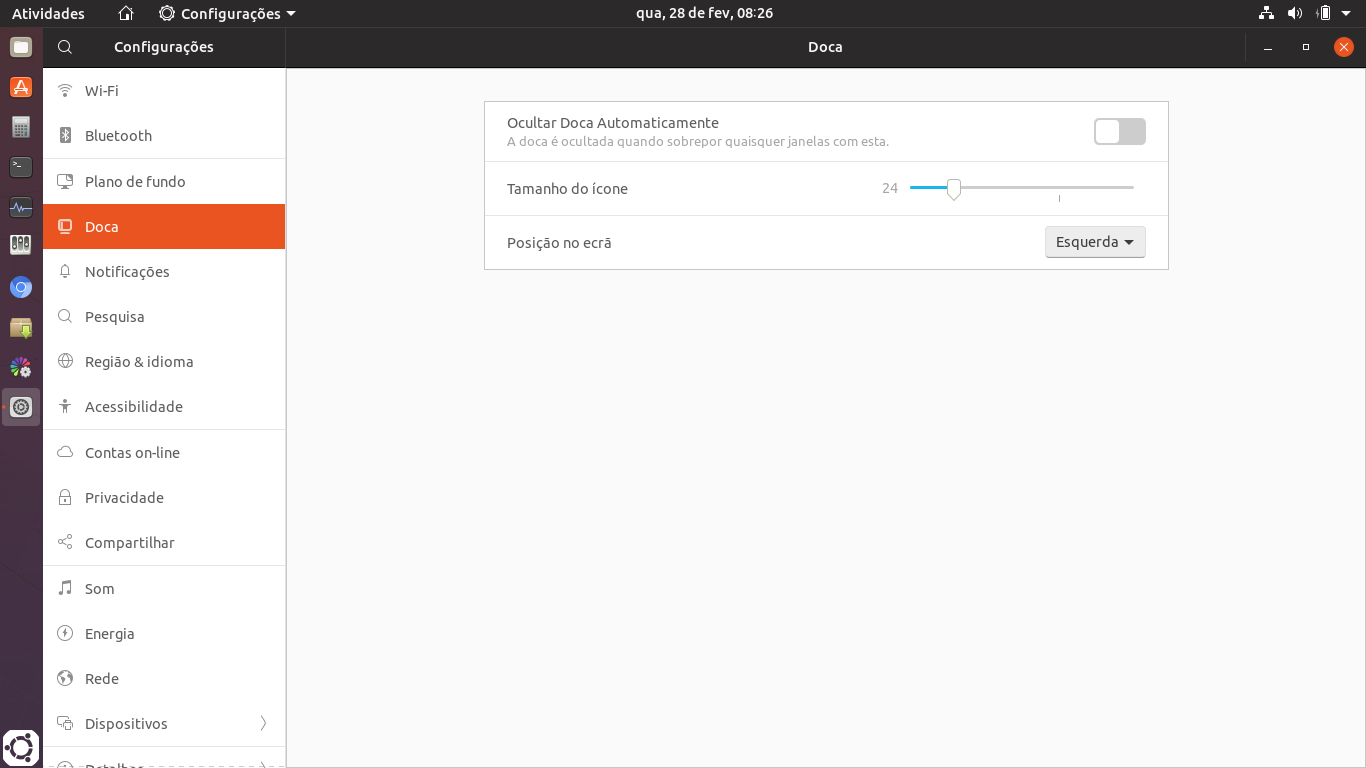Launch Chromium browser from the dock
Screen dimensions: 1366x768
click(21, 288)
